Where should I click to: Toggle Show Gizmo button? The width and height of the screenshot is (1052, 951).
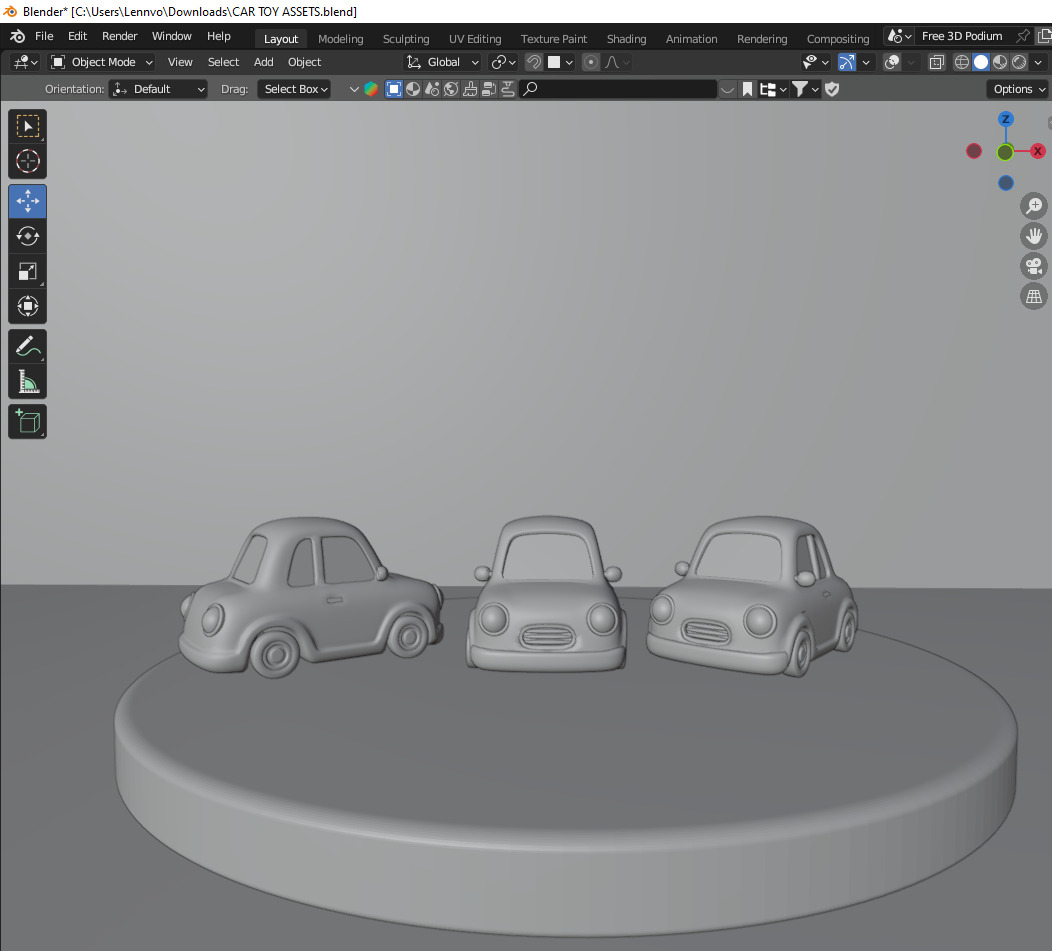coord(847,62)
